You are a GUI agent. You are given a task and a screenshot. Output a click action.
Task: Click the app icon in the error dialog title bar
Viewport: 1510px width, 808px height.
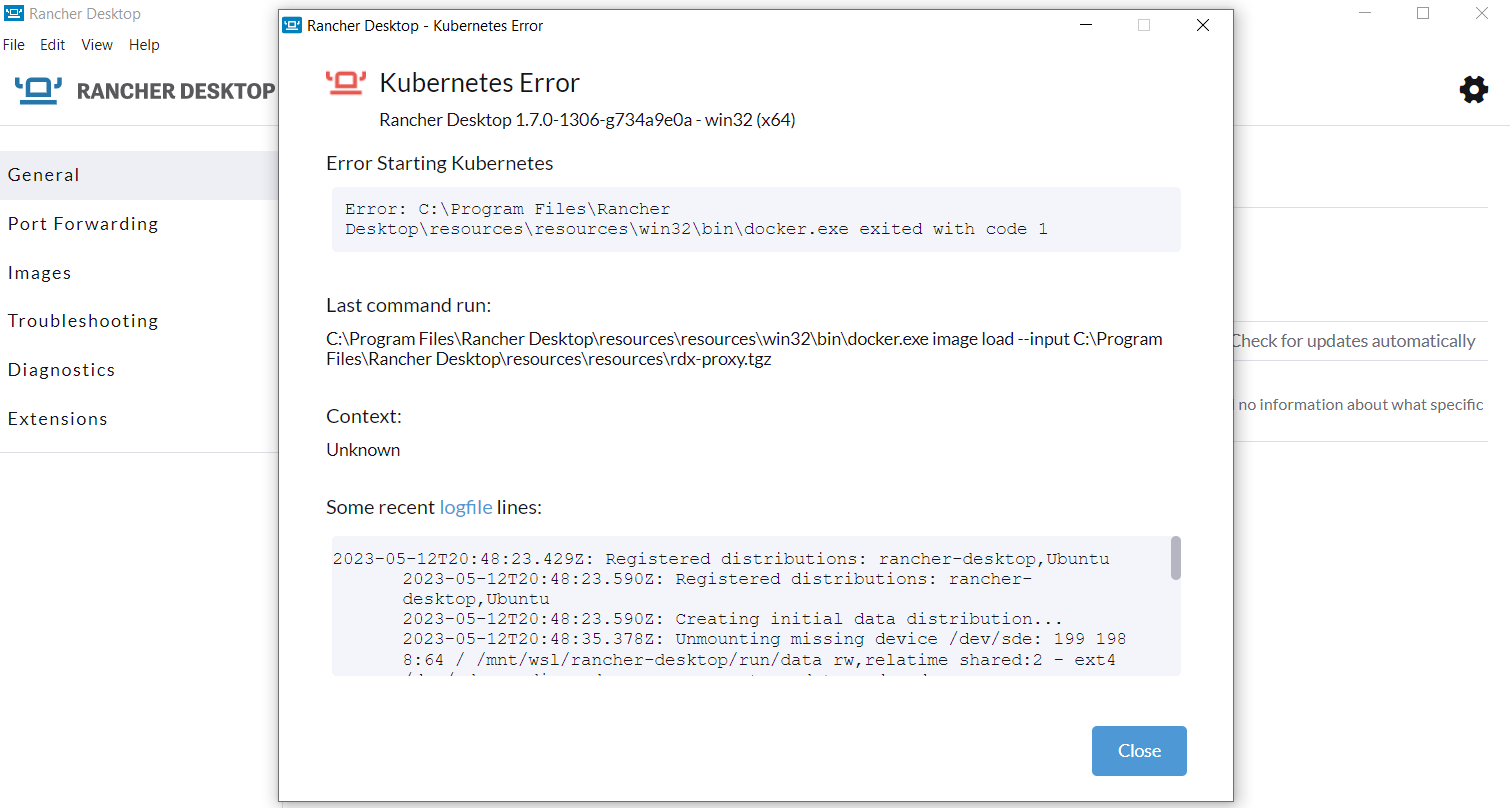click(x=290, y=24)
